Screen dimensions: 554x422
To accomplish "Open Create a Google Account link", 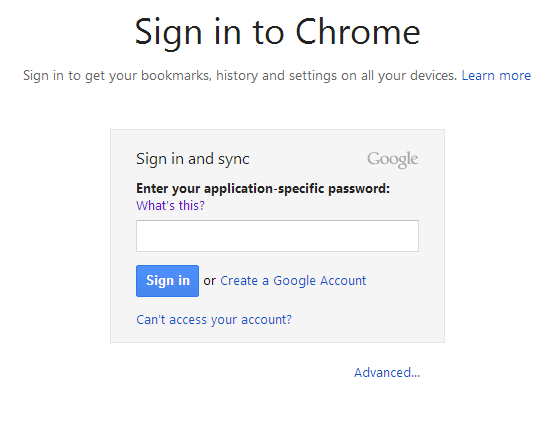I will pyautogui.click(x=293, y=281).
